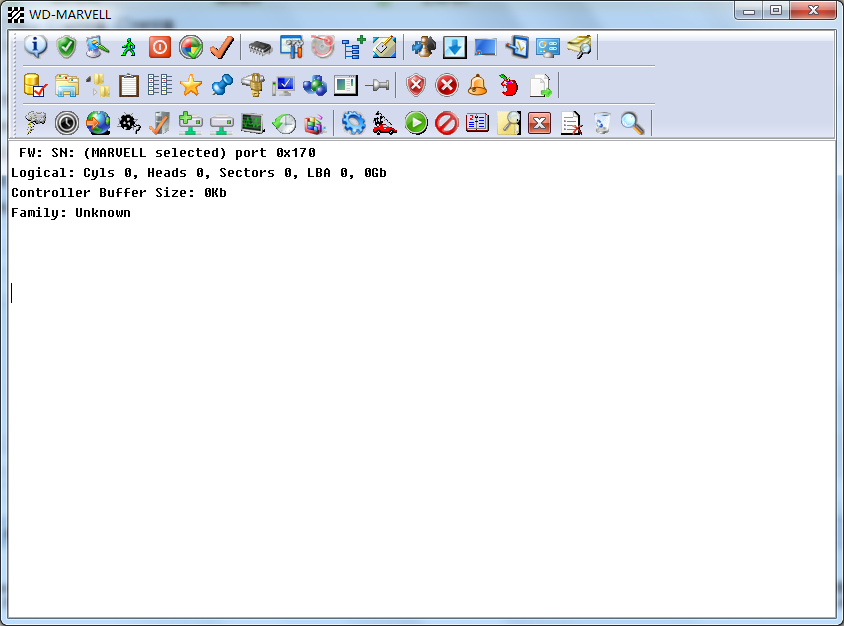Click the green running man icon

(x=128, y=47)
